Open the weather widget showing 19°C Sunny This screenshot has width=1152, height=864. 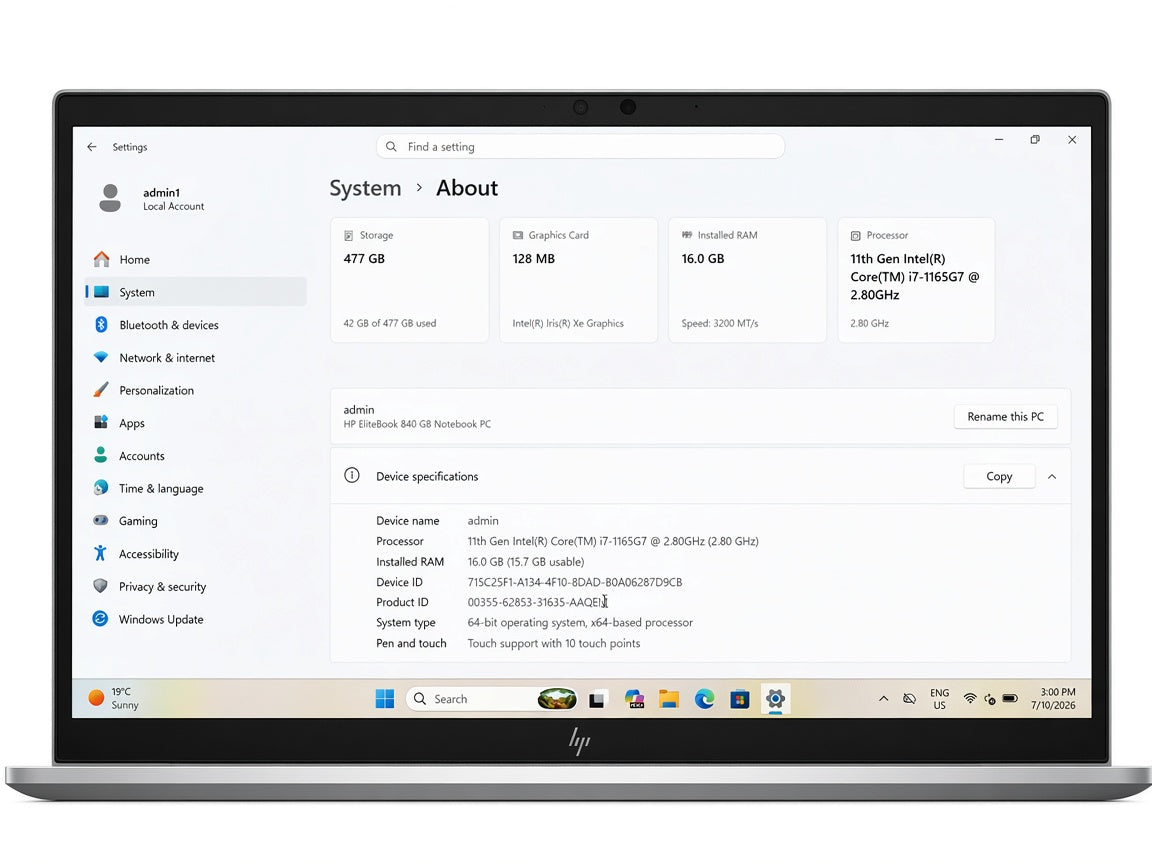(x=113, y=698)
